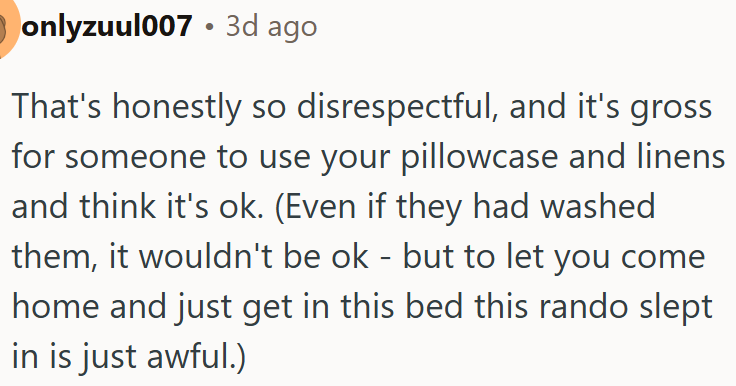This screenshot has width=736, height=386.
Task: Click the word "someone" in the second line
Action: point(135,157)
